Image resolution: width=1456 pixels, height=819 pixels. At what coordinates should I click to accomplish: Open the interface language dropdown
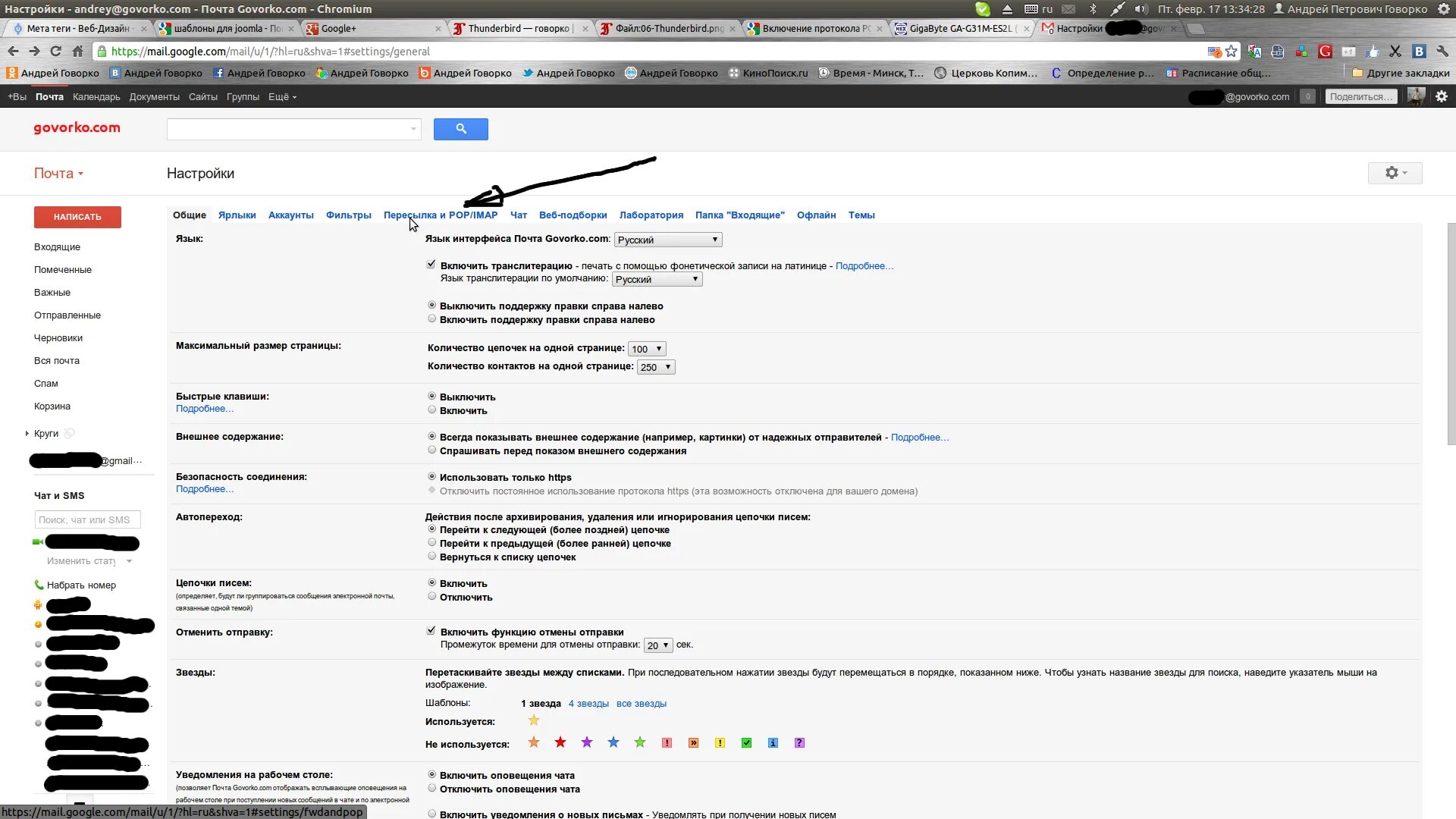click(x=667, y=240)
